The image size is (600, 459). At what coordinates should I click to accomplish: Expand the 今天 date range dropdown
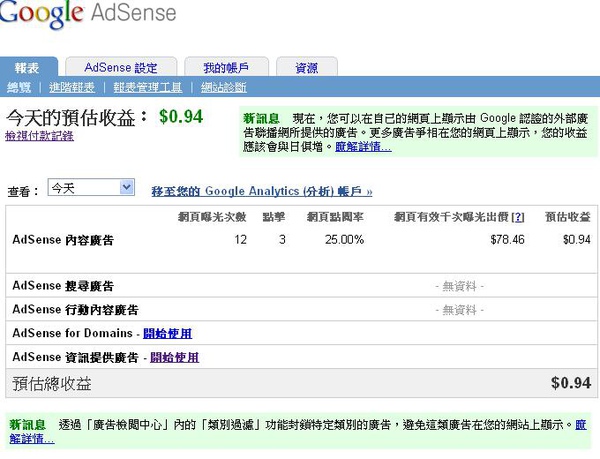(91, 187)
